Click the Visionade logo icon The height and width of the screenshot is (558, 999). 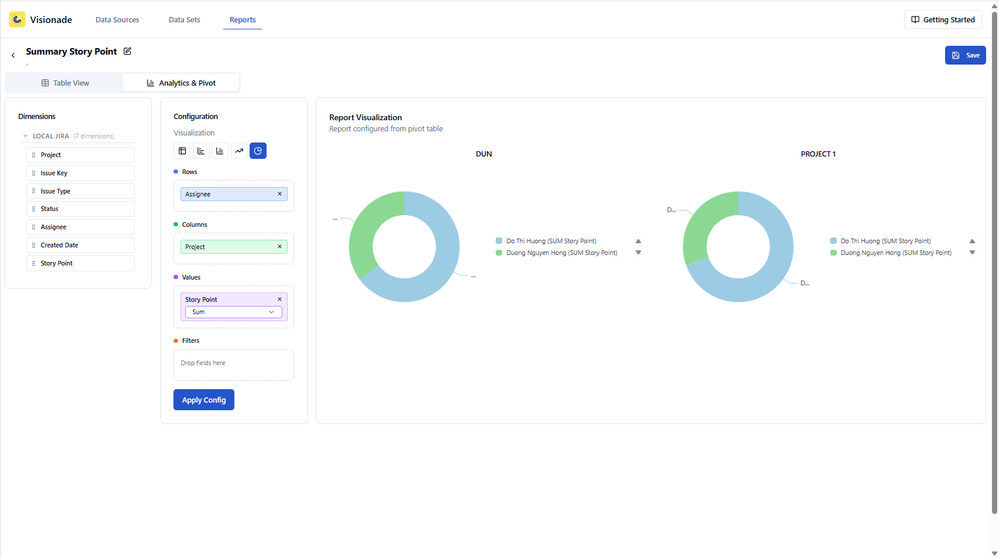(17, 20)
